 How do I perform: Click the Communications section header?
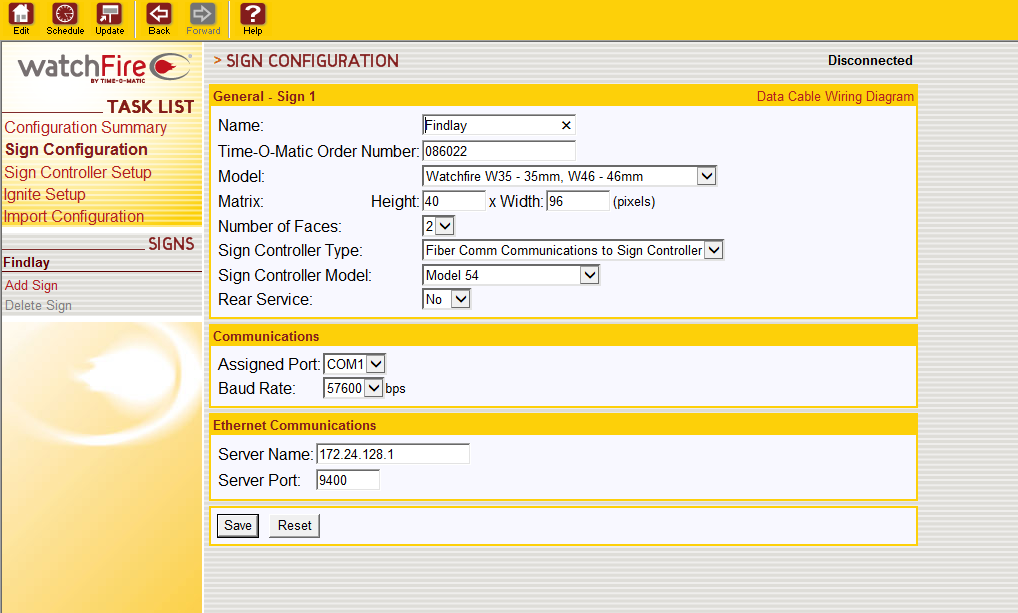tap(266, 336)
